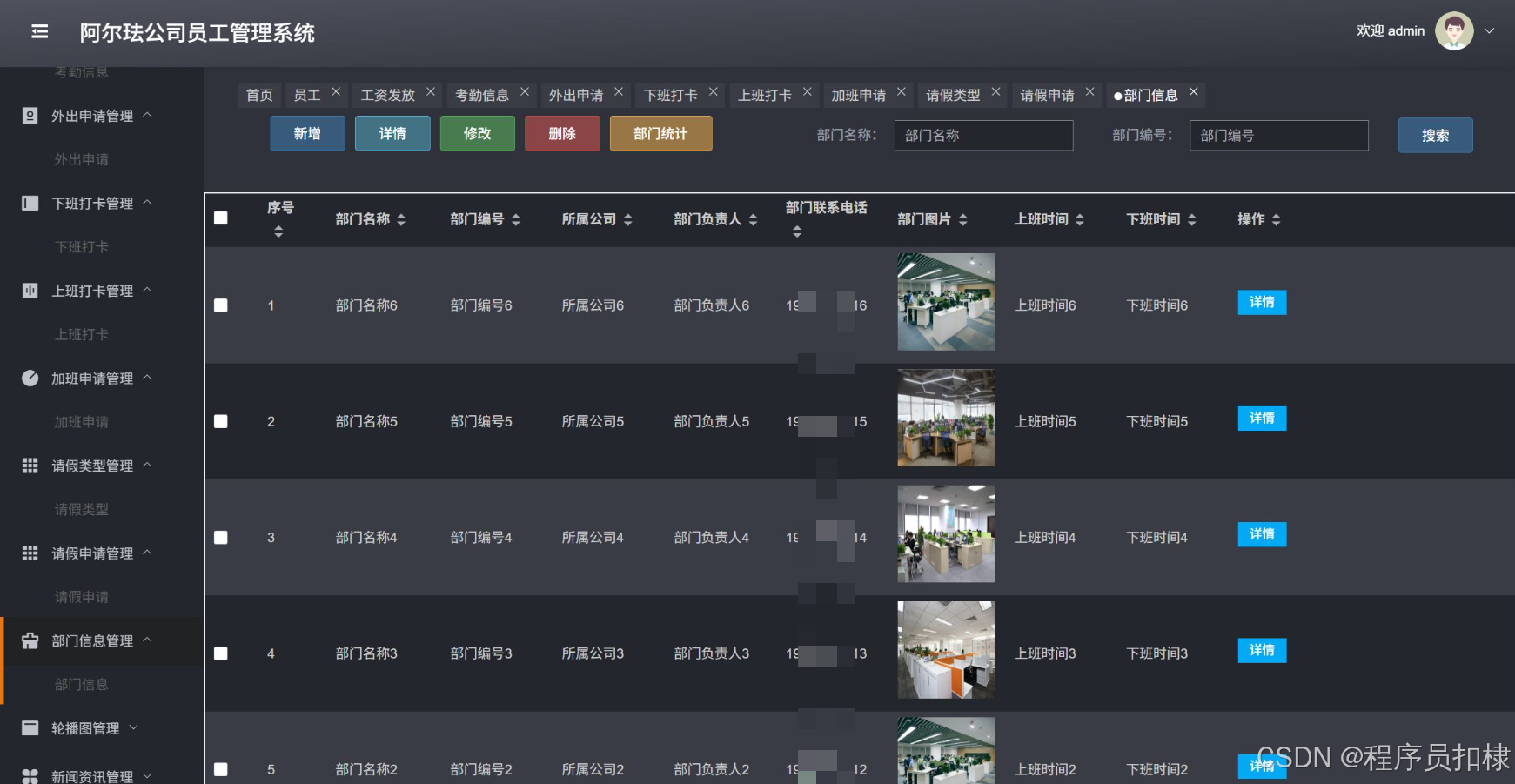Viewport: 1515px width, 784px height.
Task: Sort by 所属公司 column arrows
Action: point(628,220)
